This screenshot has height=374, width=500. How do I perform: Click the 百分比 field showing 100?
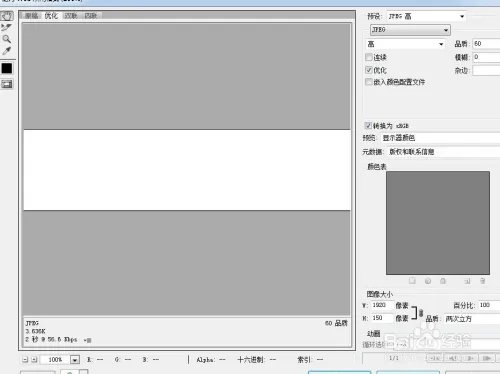489,305
